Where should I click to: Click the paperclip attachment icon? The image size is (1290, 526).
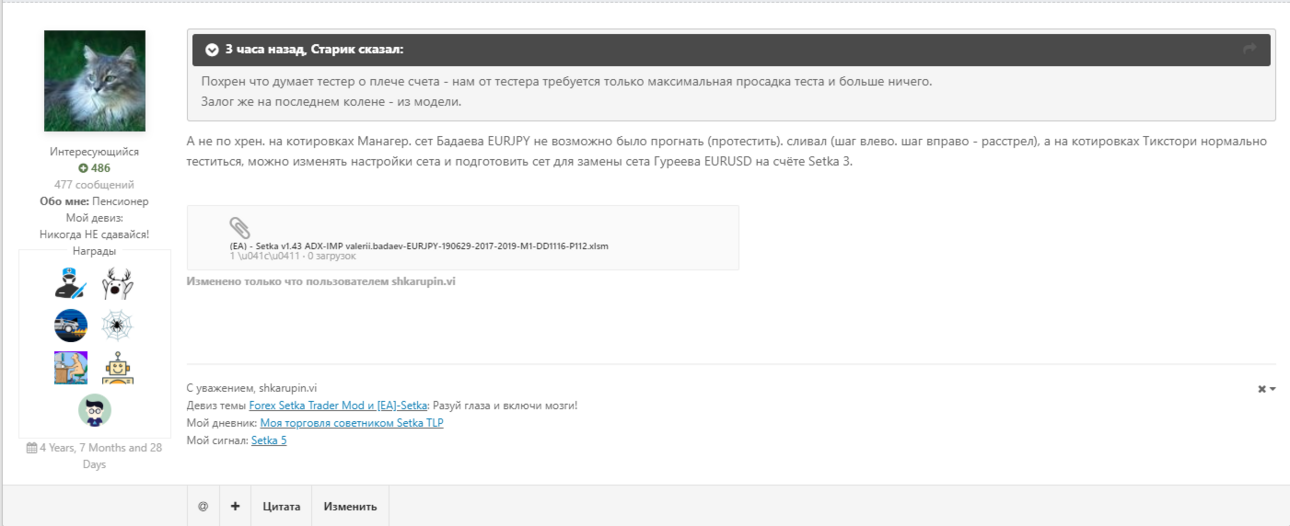tap(240, 227)
